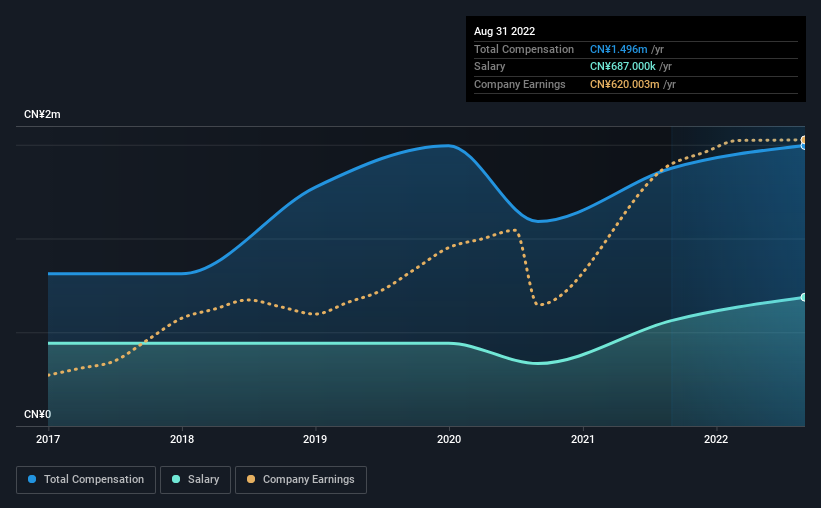Click the 2020 x-axis label

(449, 439)
